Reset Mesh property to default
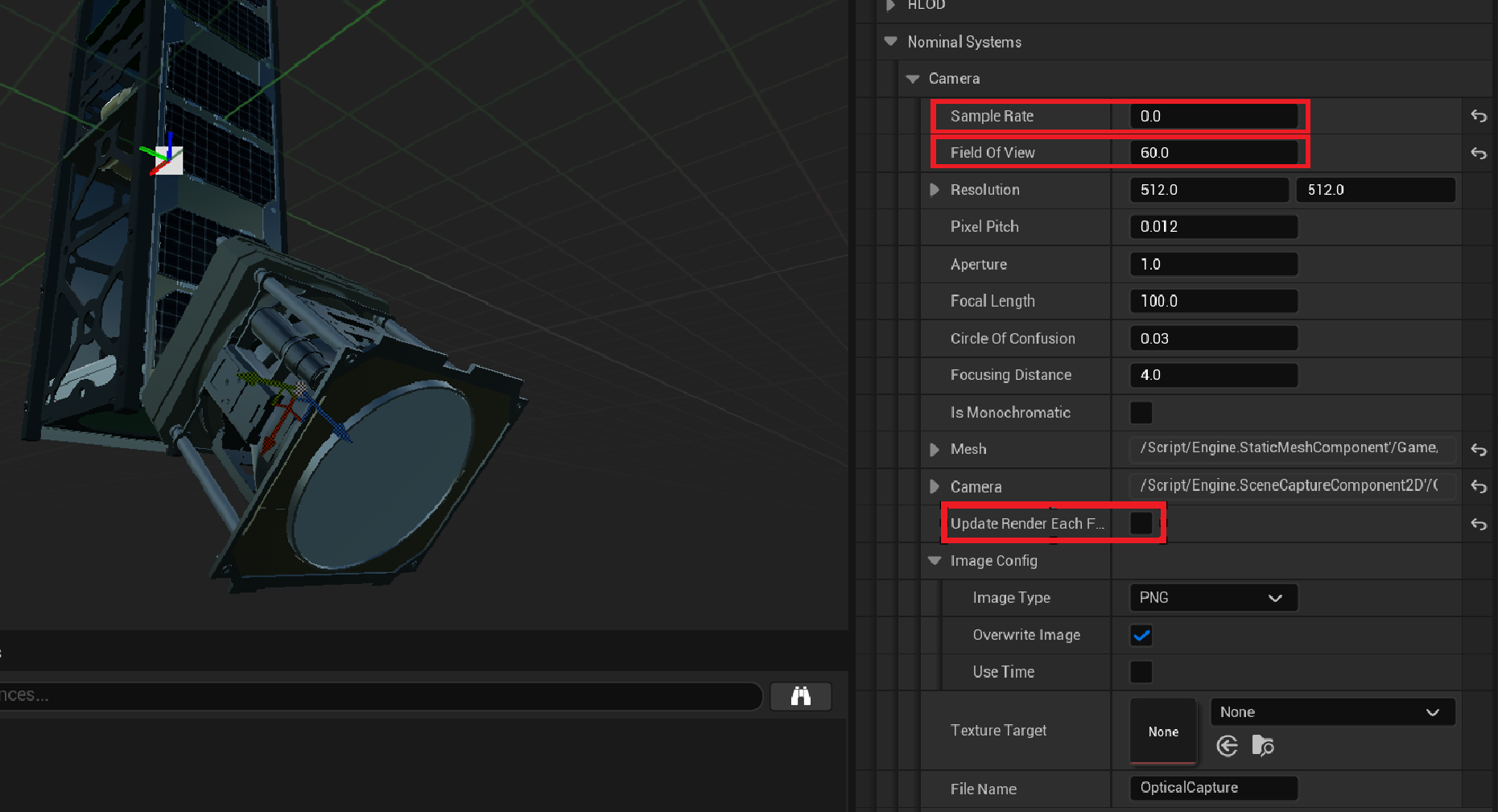Image resolution: width=1498 pixels, height=812 pixels. point(1479,450)
